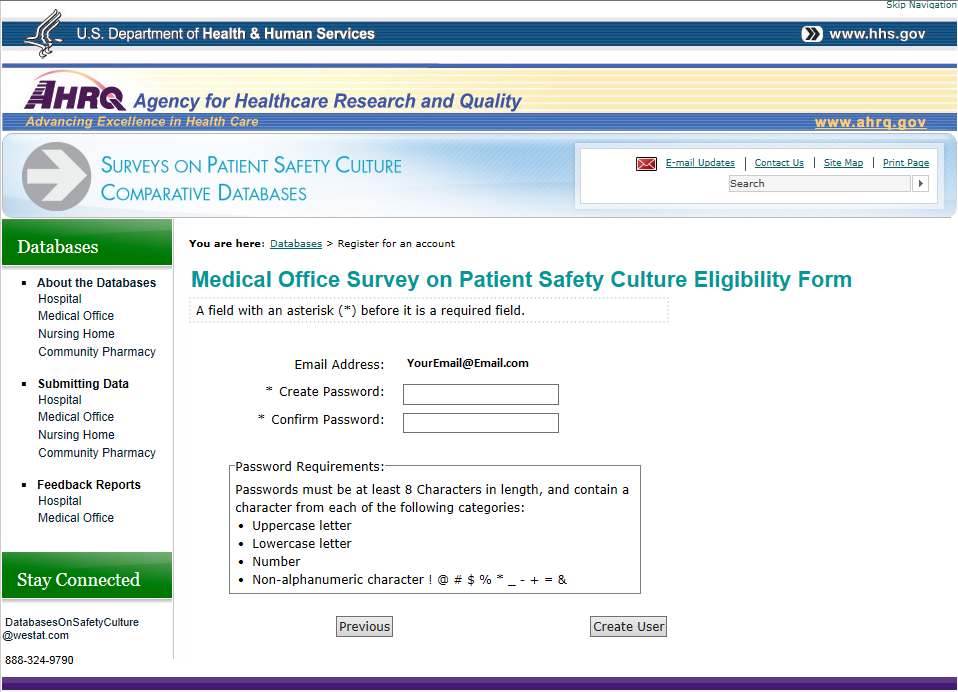
Task: Click the Create User button
Action: 628,627
